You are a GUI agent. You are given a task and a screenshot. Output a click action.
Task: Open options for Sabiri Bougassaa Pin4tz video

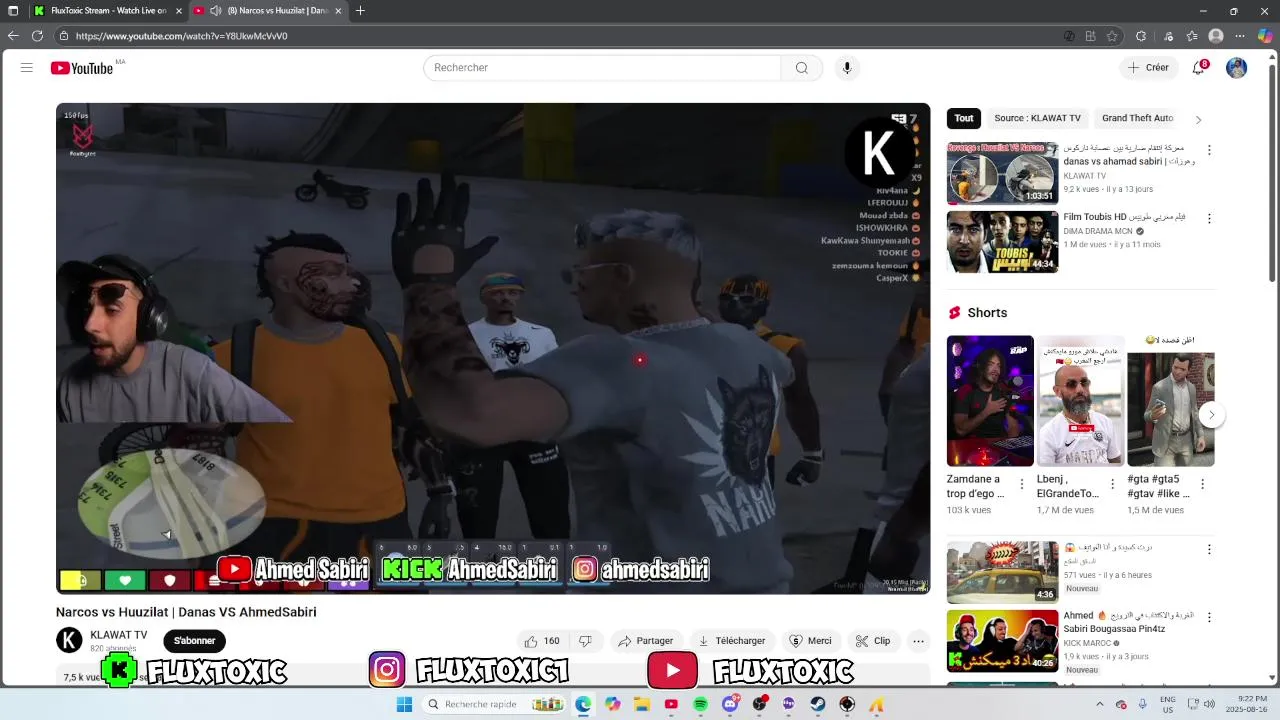[x=1209, y=618]
